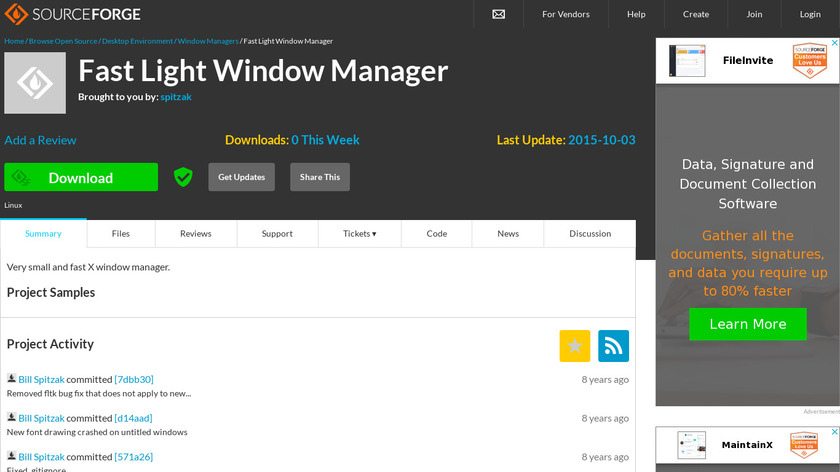840x472 pixels.
Task: Click the Fast Light Window Manager project icon
Action: click(35, 83)
